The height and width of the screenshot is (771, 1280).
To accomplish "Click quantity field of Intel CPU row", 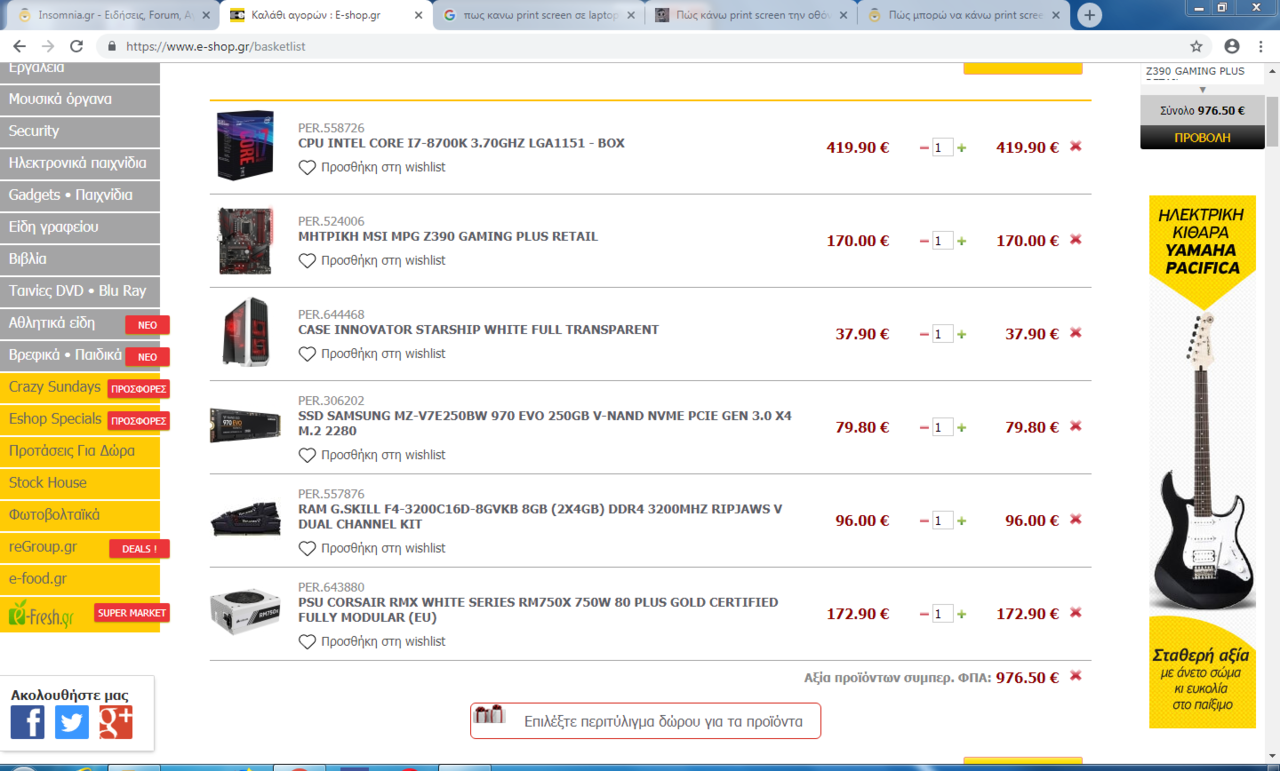I will [942, 148].
